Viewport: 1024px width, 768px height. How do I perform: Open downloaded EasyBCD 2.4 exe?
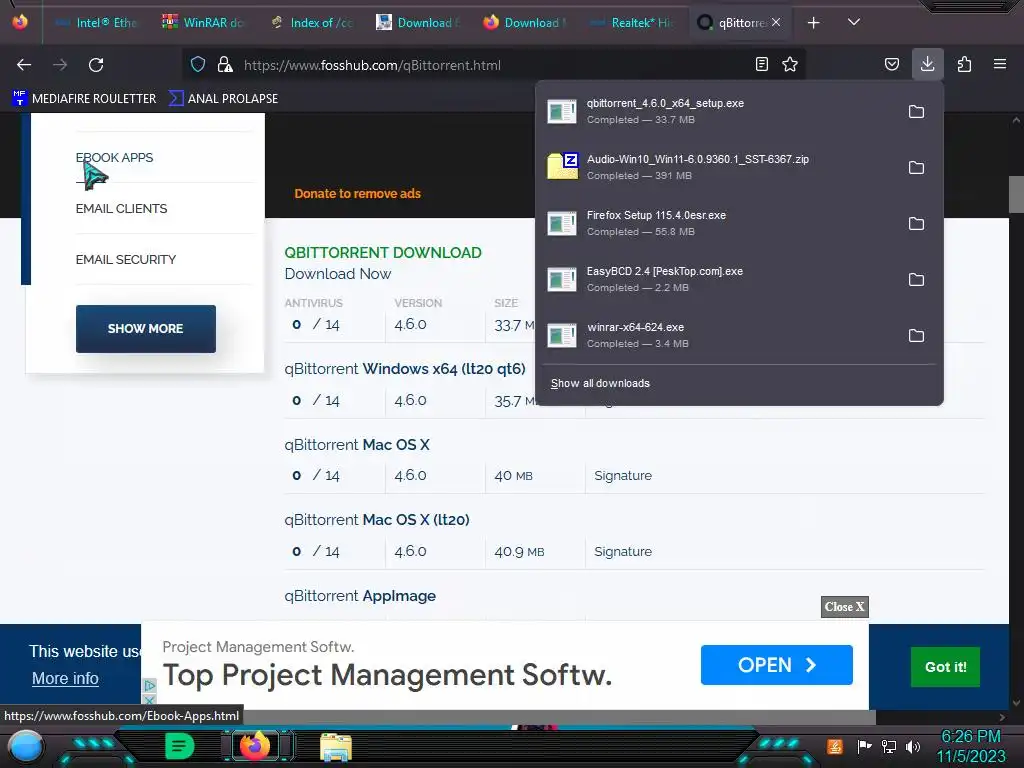click(x=718, y=280)
